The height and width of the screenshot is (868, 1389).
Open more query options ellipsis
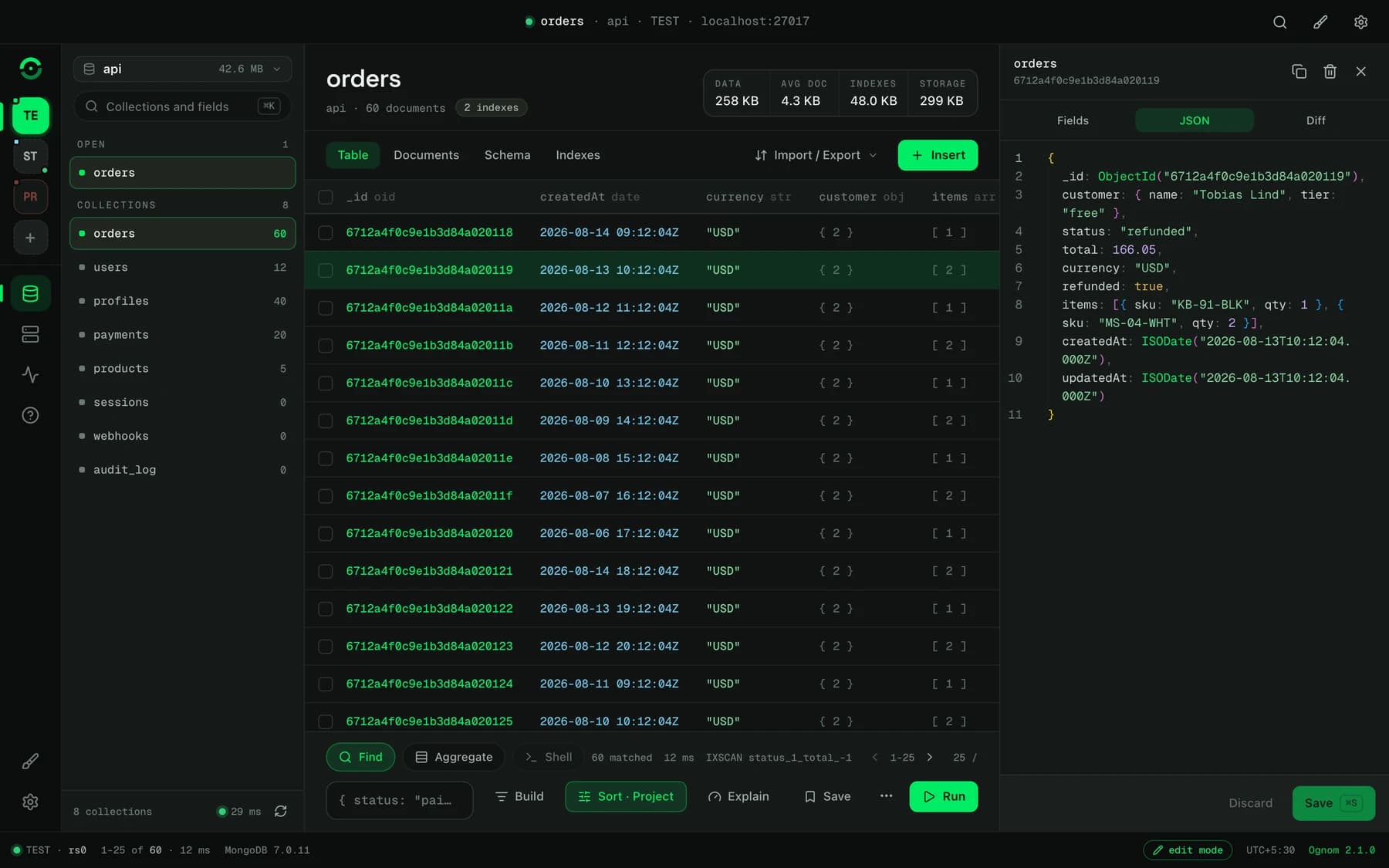point(886,796)
